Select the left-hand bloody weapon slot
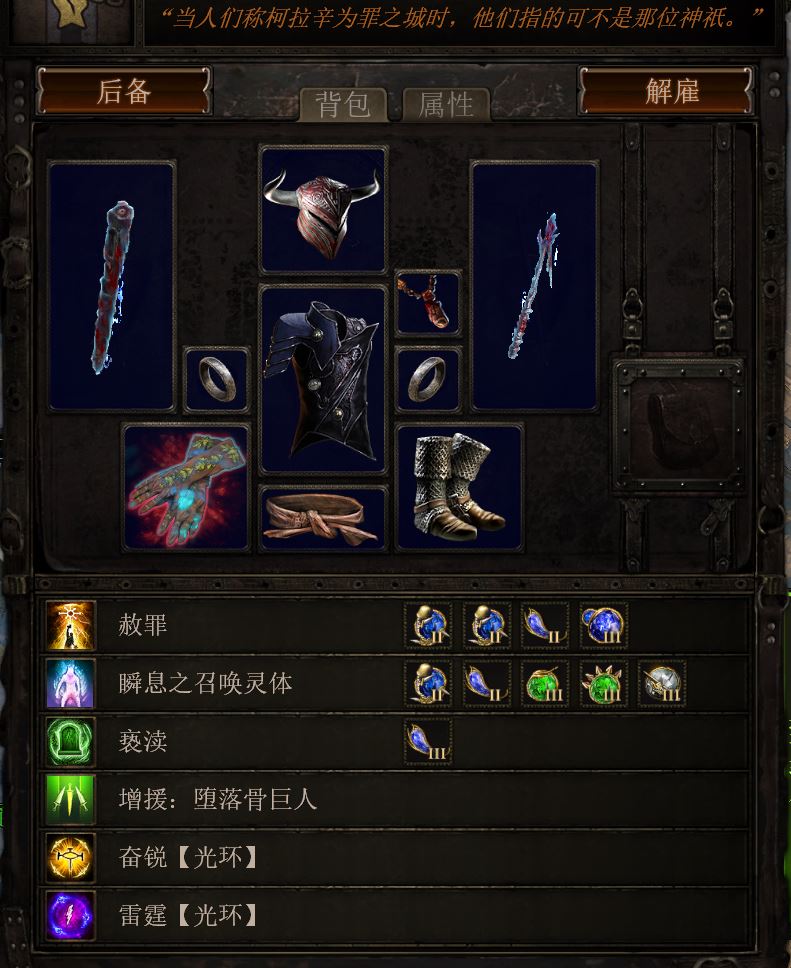 pyautogui.click(x=112, y=286)
